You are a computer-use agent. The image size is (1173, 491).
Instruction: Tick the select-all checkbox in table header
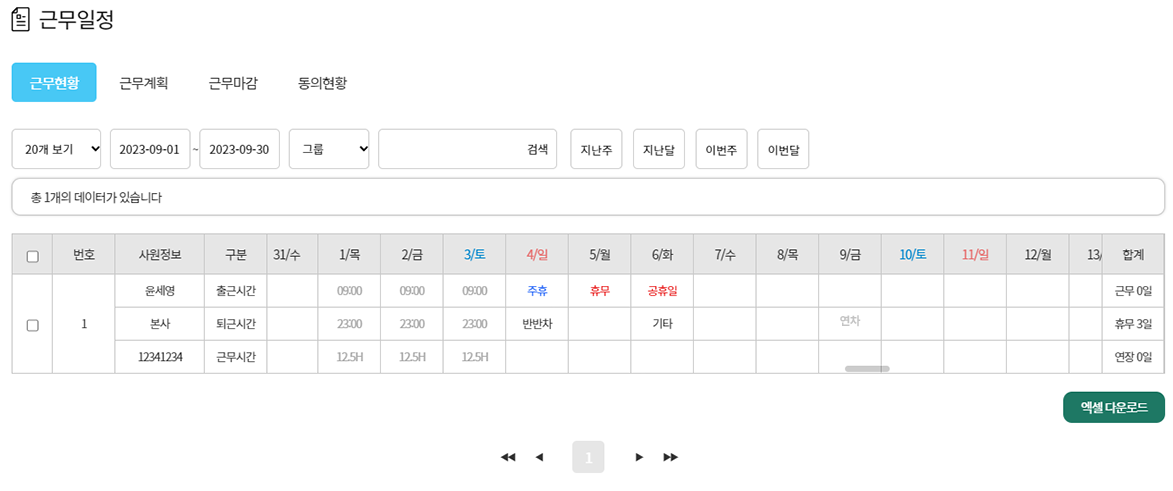click(32, 256)
